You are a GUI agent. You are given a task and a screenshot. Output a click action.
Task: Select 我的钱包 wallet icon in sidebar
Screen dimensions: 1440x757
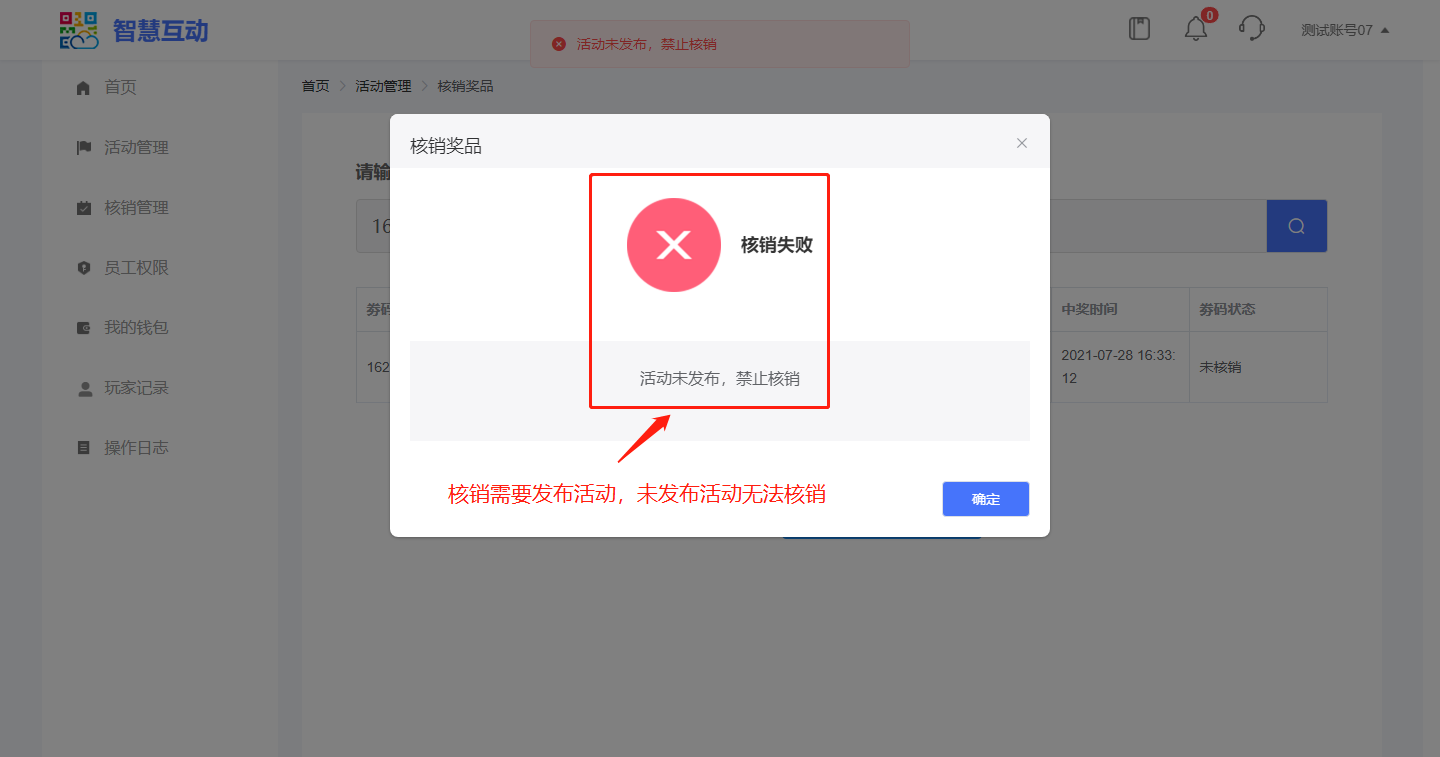coord(84,328)
